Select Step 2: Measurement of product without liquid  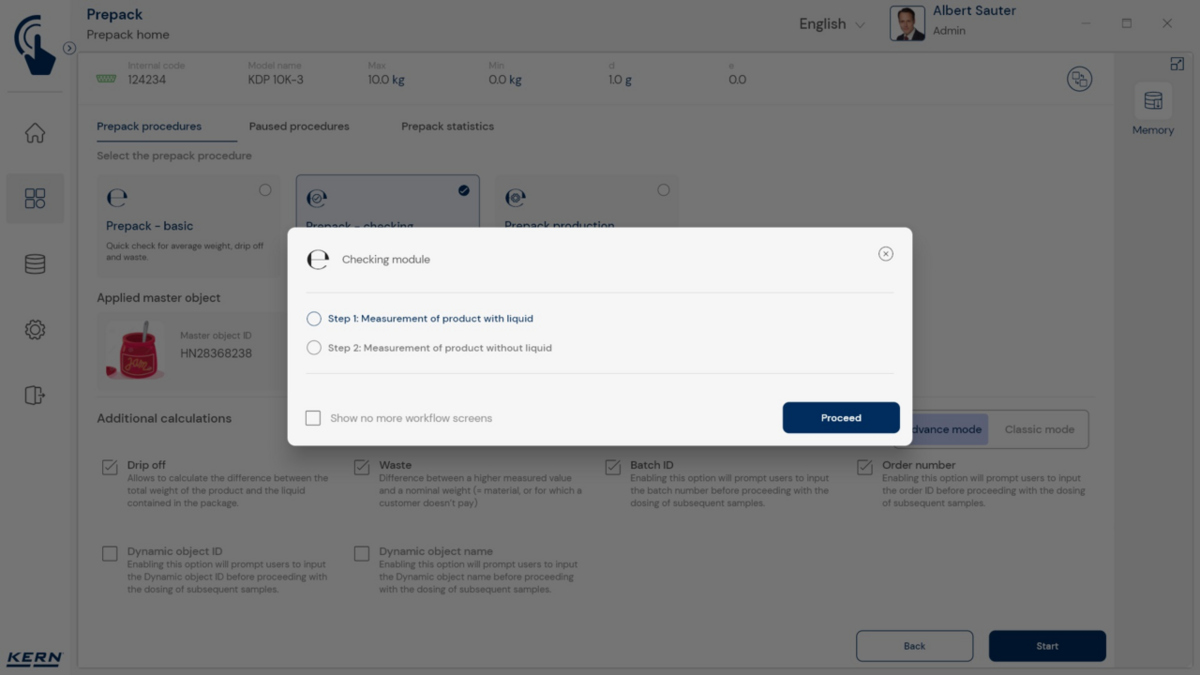314,348
